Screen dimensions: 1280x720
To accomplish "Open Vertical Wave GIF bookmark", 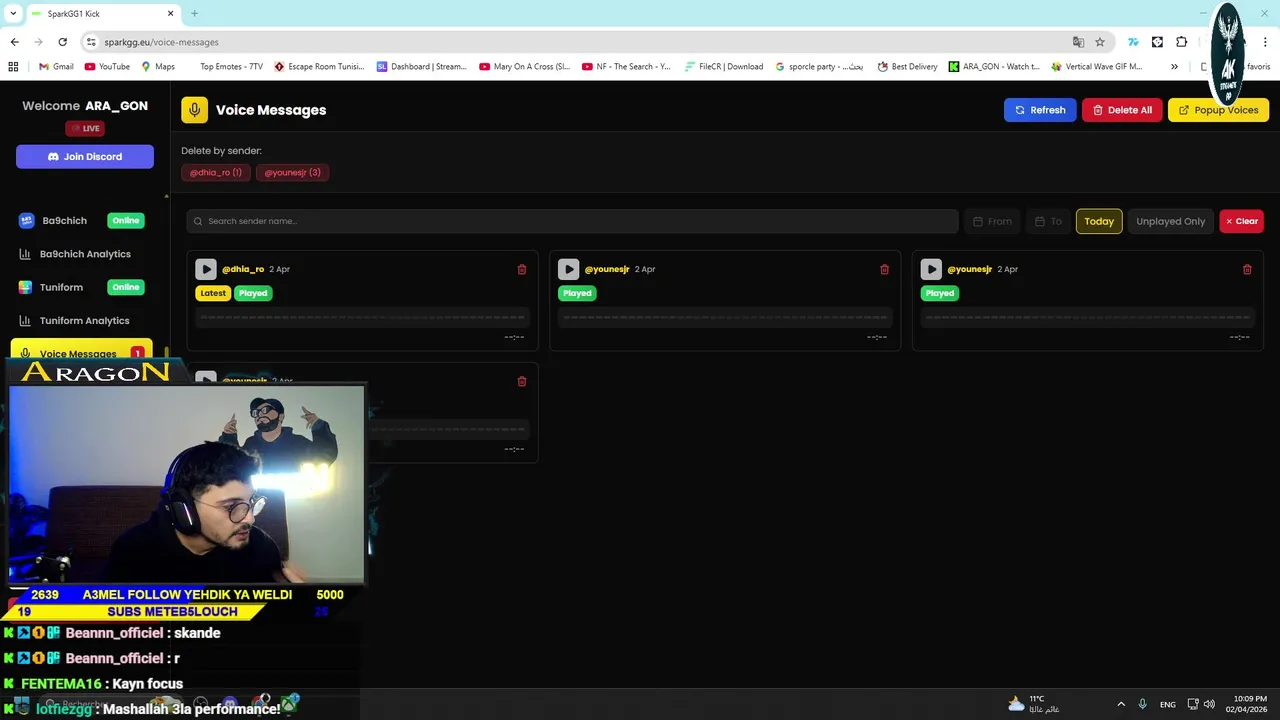I will [x=1097, y=67].
